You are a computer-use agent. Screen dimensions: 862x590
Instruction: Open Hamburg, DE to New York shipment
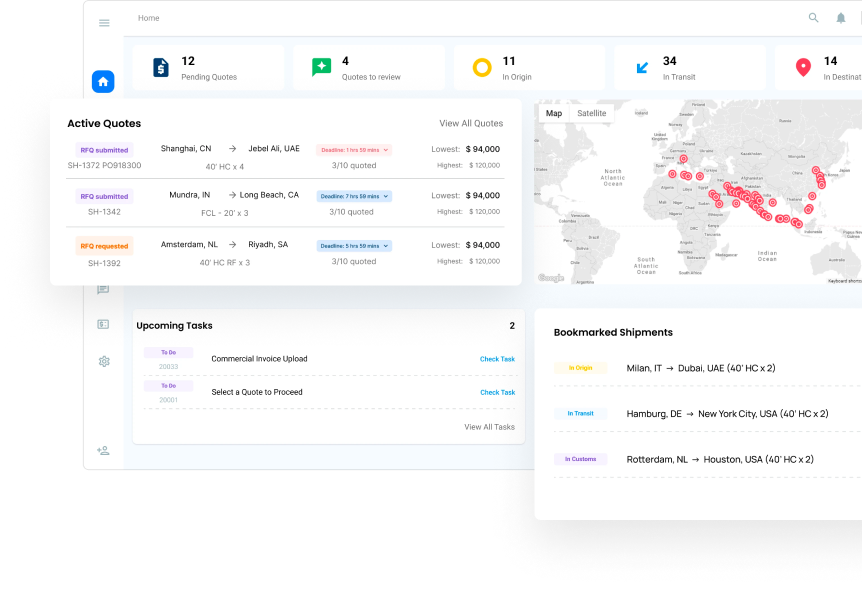tap(727, 413)
